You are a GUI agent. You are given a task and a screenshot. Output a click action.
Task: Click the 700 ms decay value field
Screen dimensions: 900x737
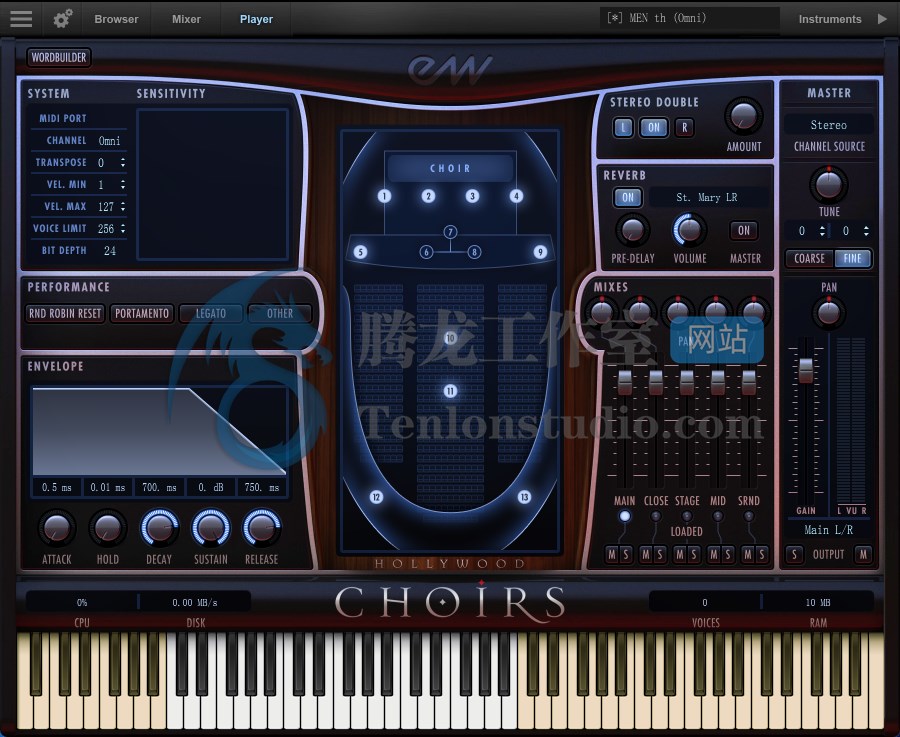[x=159, y=487]
